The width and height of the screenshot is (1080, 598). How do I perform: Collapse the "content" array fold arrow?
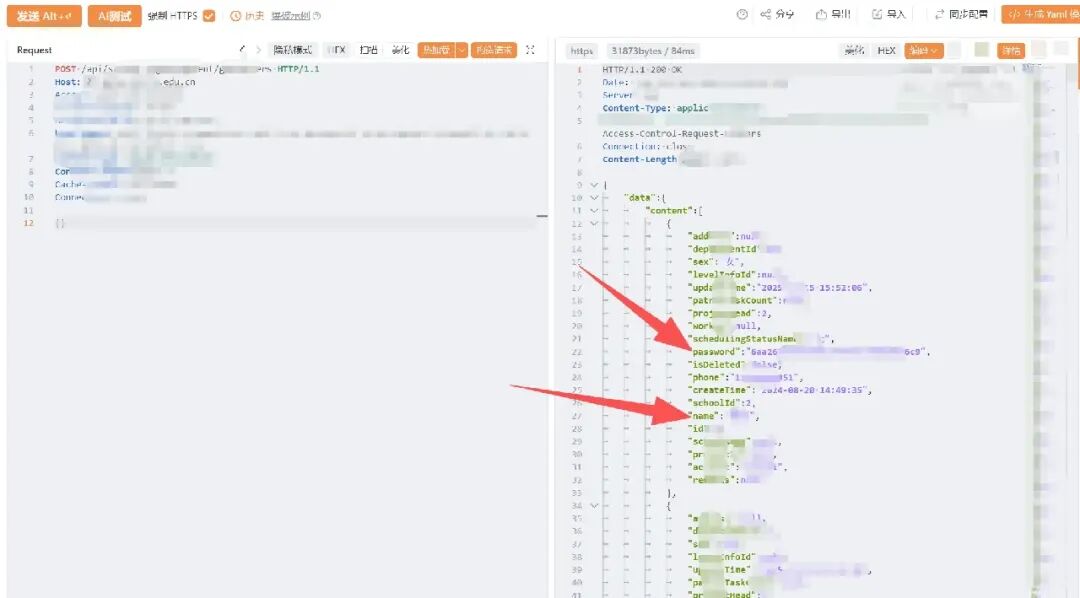[594, 211]
